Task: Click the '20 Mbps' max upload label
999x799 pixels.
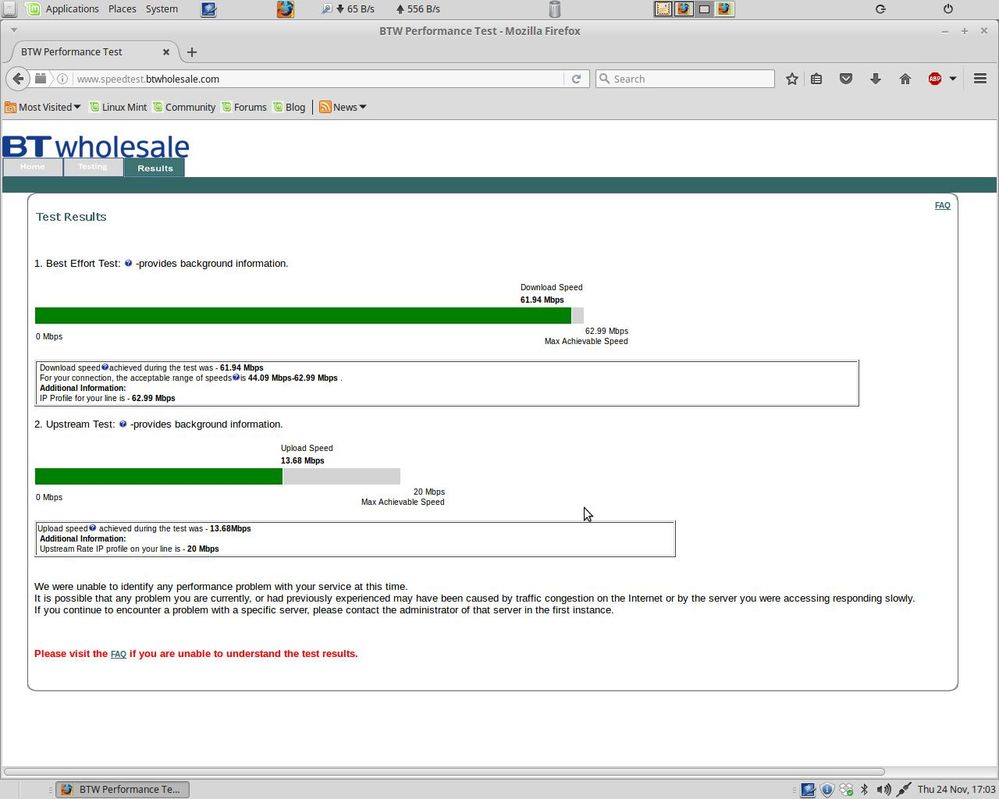Action: [429, 491]
